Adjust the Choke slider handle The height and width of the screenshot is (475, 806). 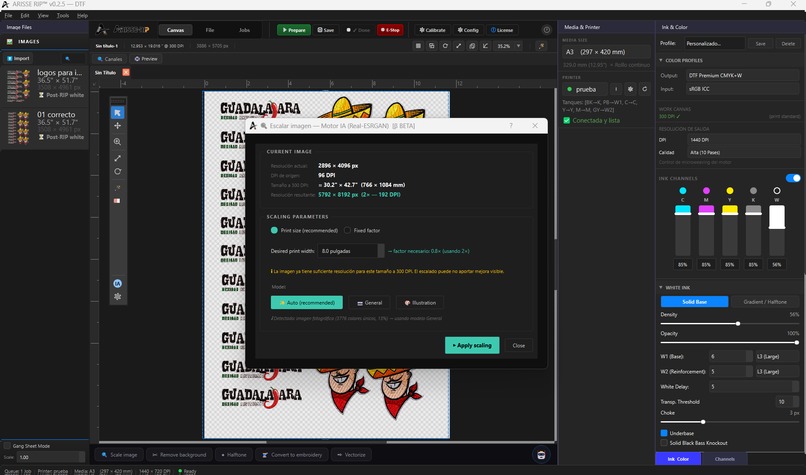pos(703,422)
